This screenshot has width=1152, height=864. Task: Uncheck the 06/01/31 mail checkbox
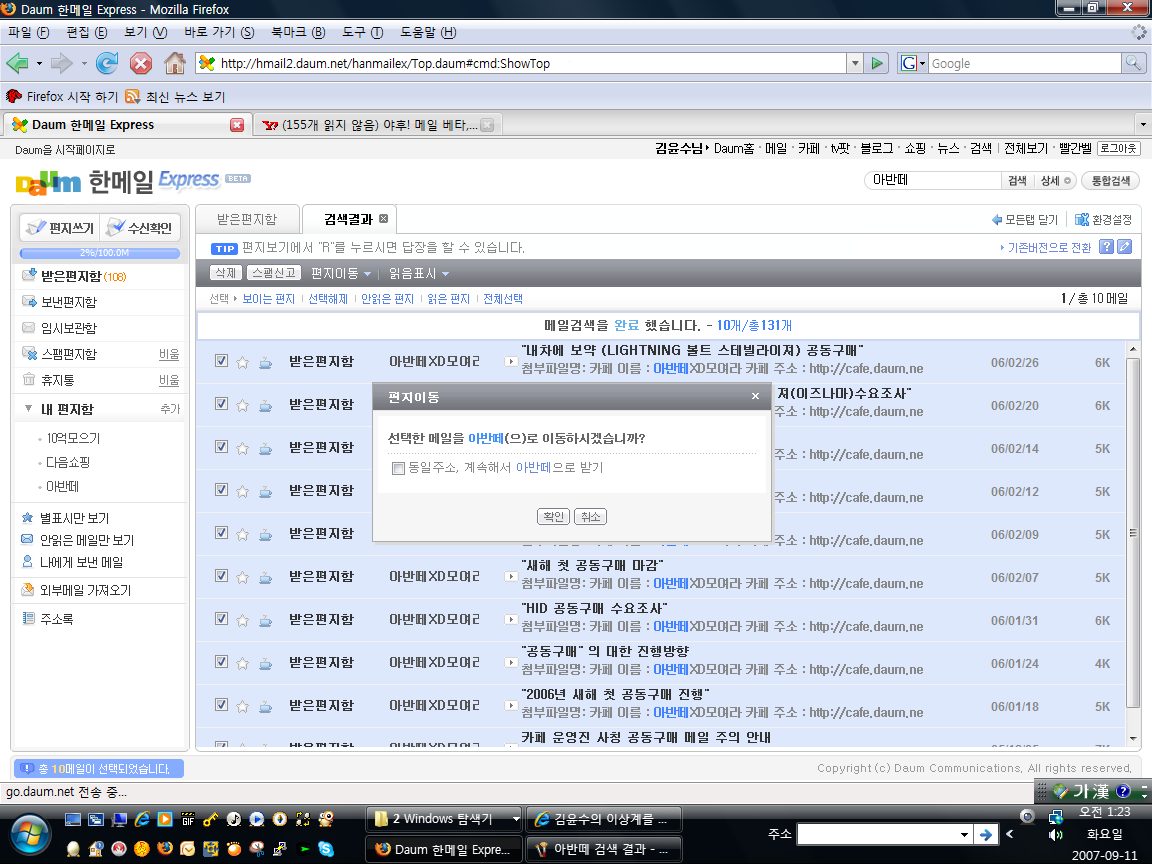pyautogui.click(x=221, y=619)
